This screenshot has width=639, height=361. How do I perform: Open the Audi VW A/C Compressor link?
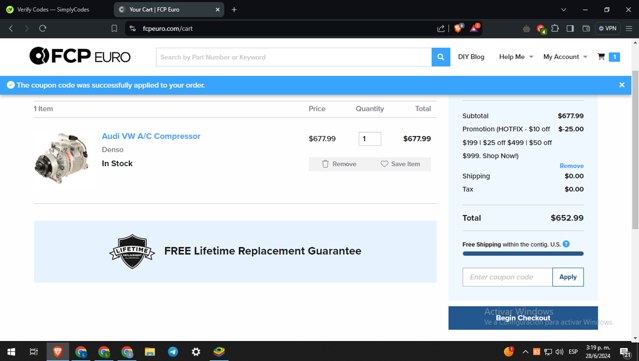(x=151, y=136)
